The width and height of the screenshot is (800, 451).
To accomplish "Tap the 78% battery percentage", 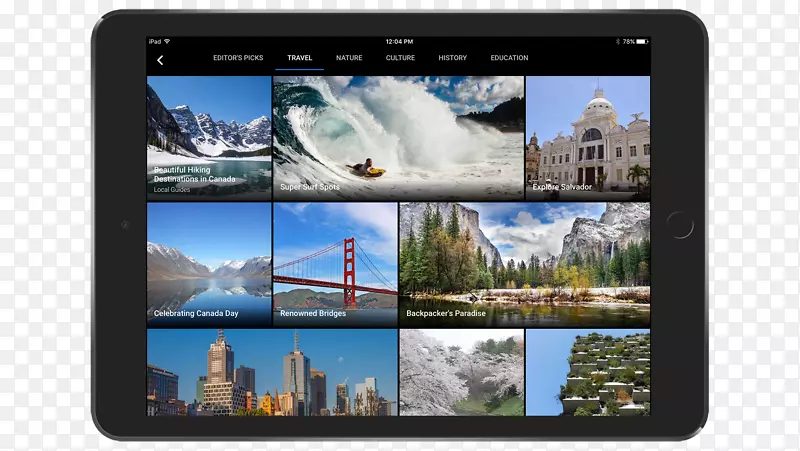I will click(628, 41).
